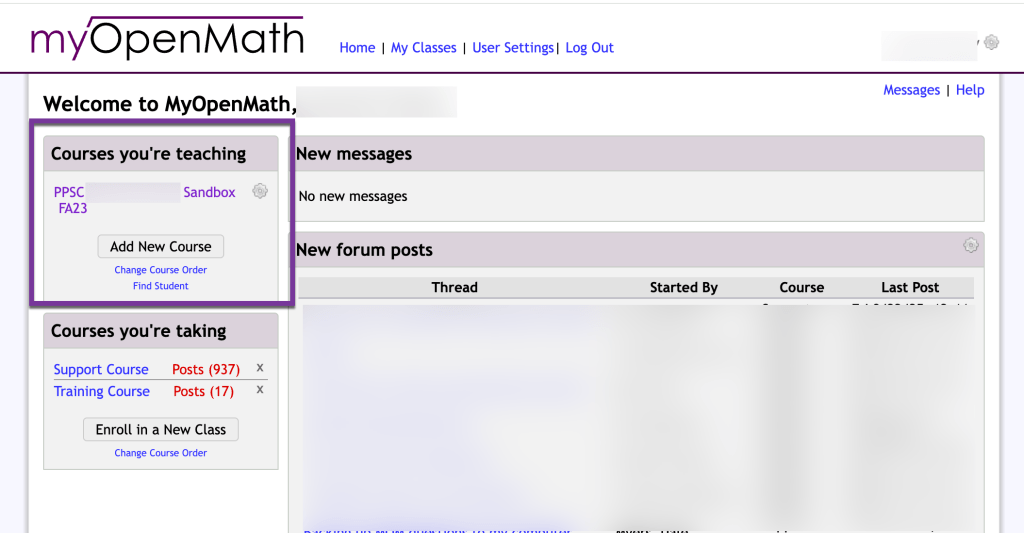Open User Settings in the top navigation

click(x=513, y=48)
